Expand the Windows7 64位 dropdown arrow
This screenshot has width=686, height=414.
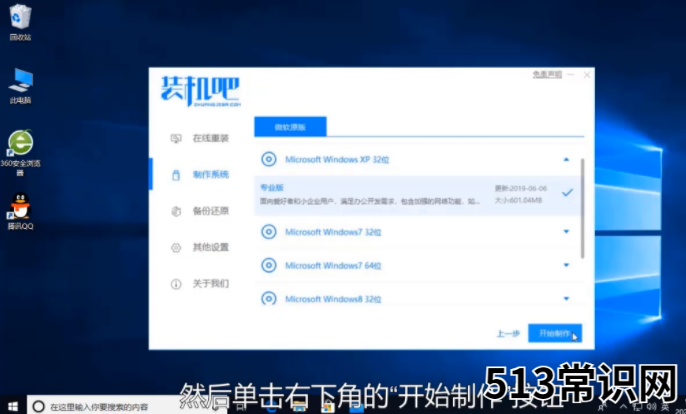point(566,265)
